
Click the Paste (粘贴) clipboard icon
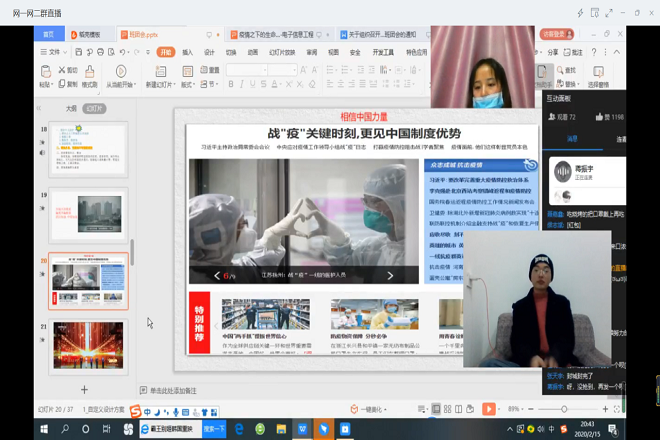(46, 72)
